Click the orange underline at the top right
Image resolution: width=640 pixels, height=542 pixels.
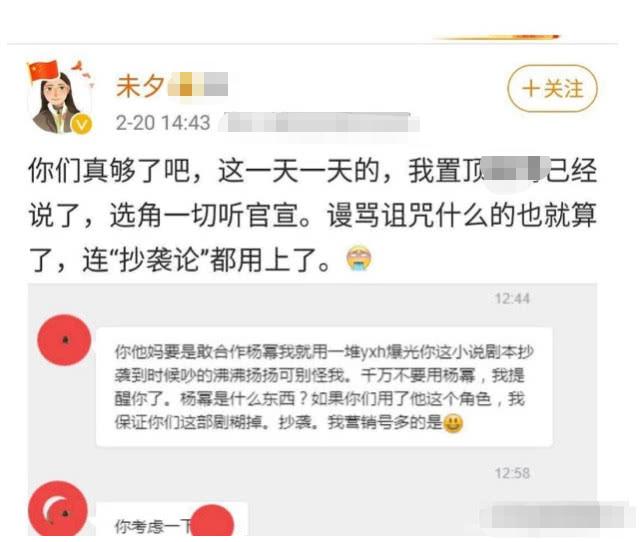click(496, 38)
